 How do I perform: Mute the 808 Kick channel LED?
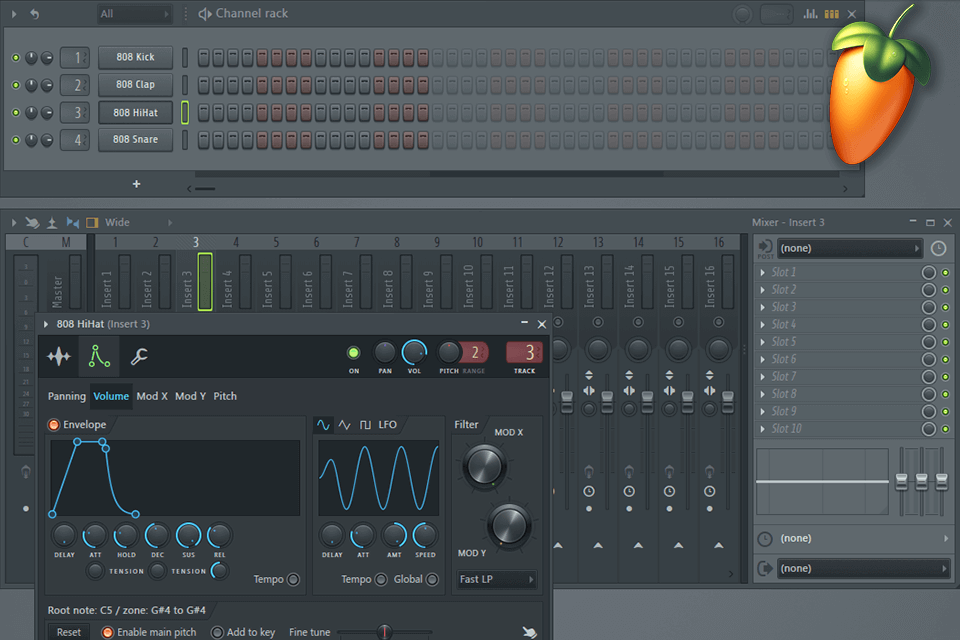pyautogui.click(x=16, y=57)
